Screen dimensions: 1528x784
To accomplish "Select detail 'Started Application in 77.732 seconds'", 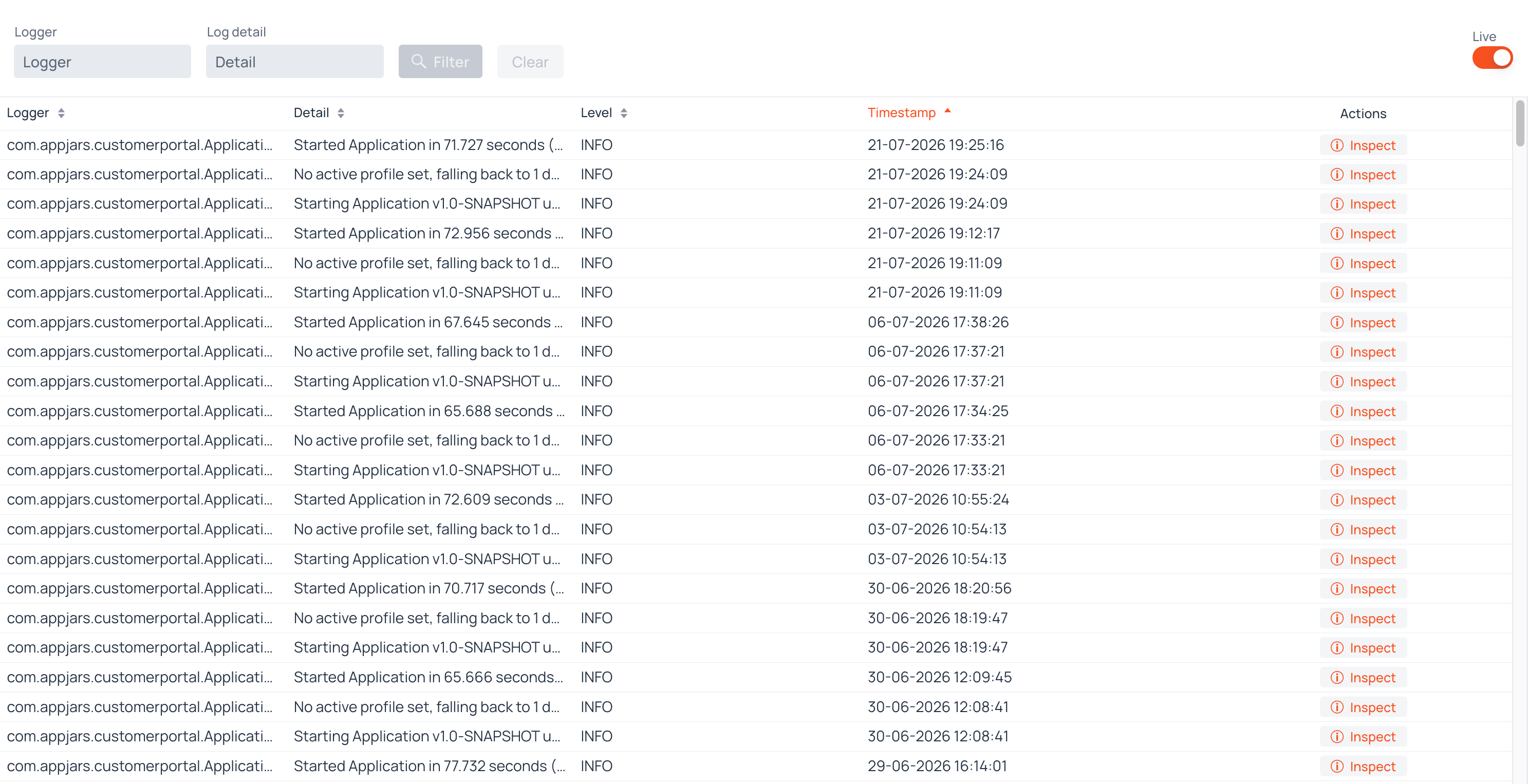I will click(x=429, y=766).
